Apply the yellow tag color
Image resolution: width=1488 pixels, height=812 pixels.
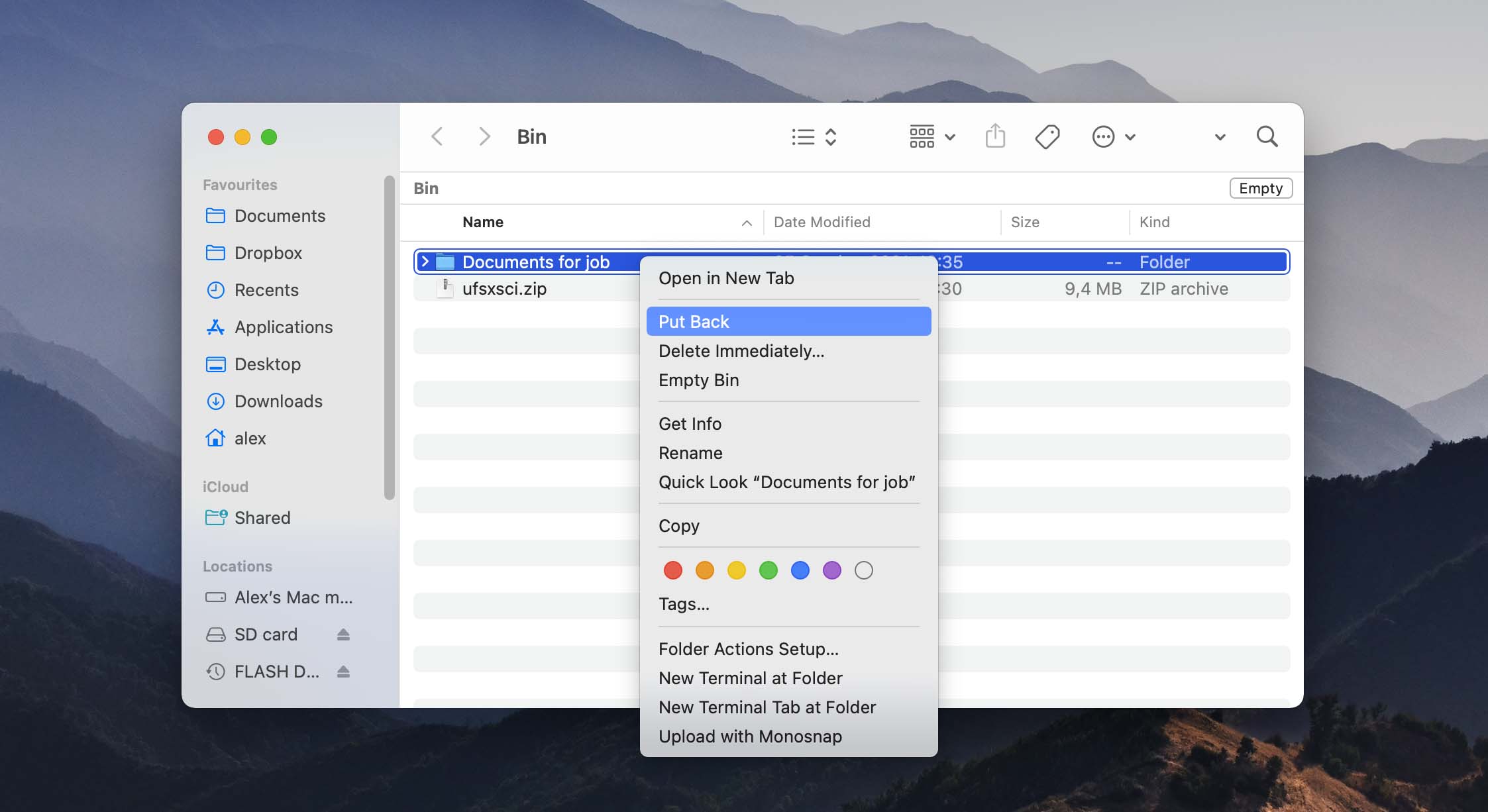pos(736,570)
